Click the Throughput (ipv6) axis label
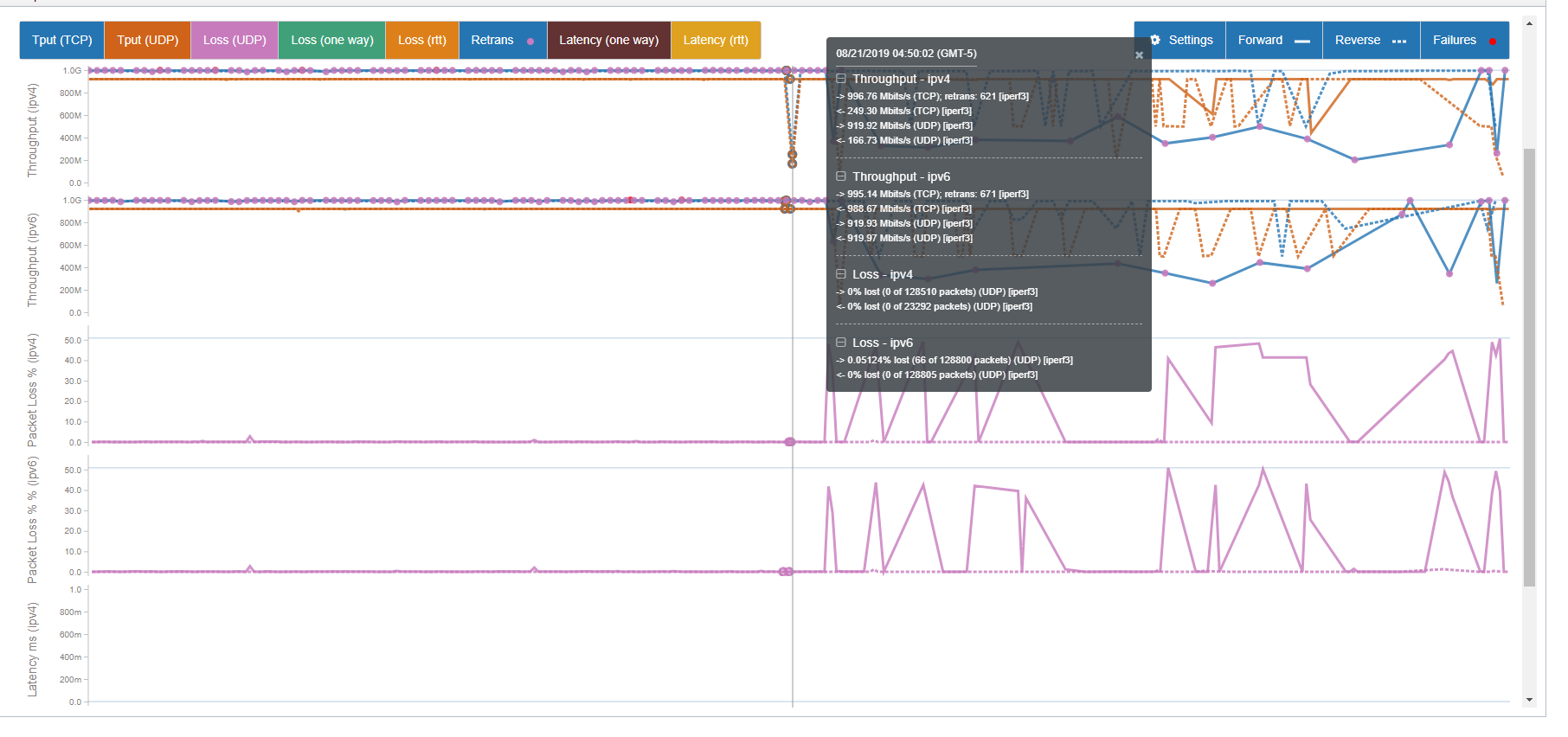The width and height of the screenshot is (1568, 737). point(33,260)
